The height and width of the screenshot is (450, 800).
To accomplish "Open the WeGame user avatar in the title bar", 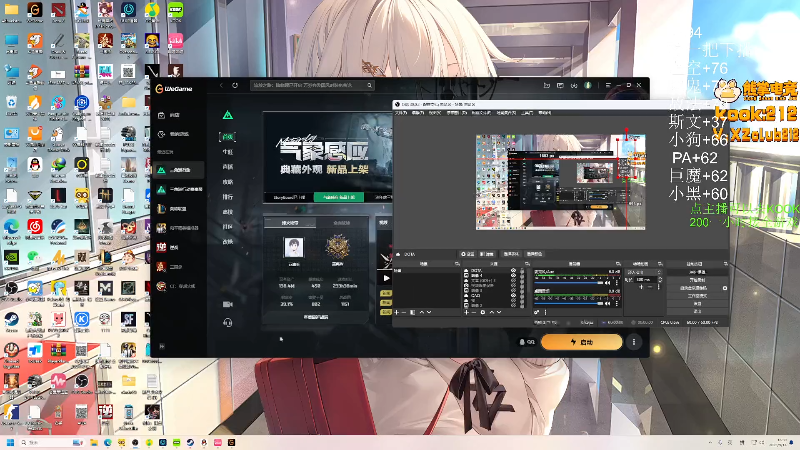I will point(588,85).
